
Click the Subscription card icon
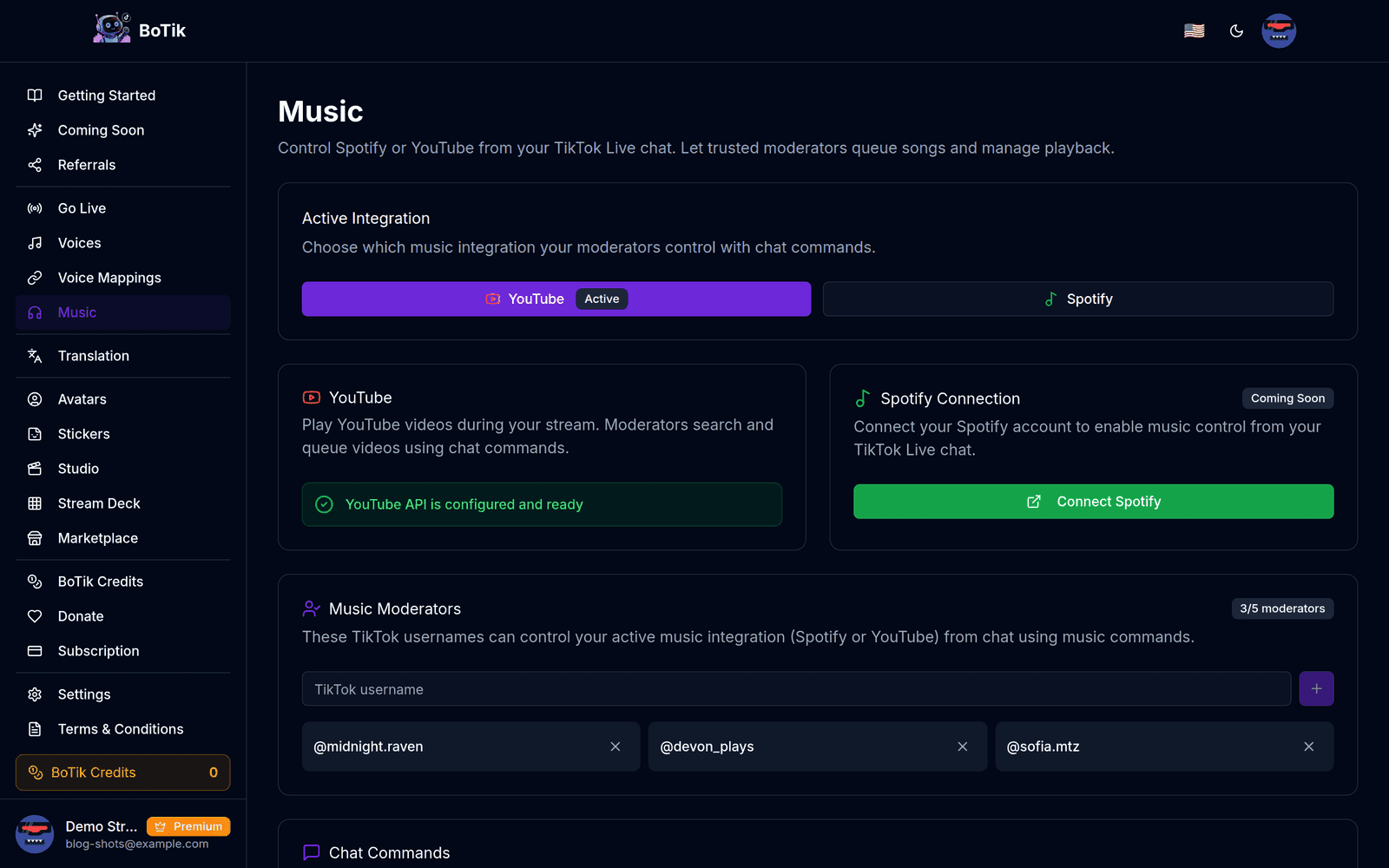[35, 651]
